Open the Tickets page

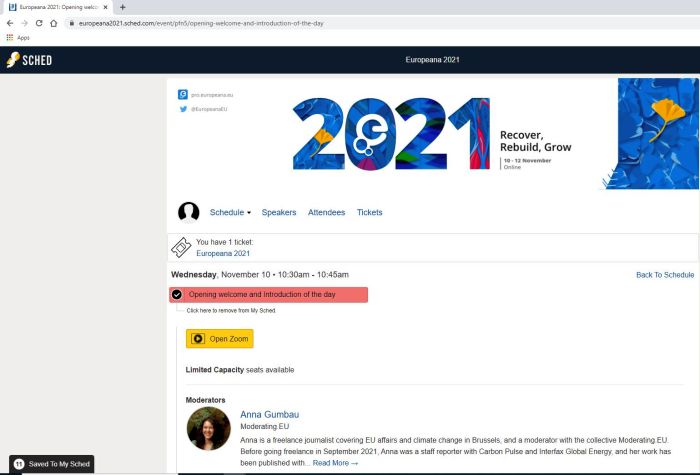[x=370, y=212]
